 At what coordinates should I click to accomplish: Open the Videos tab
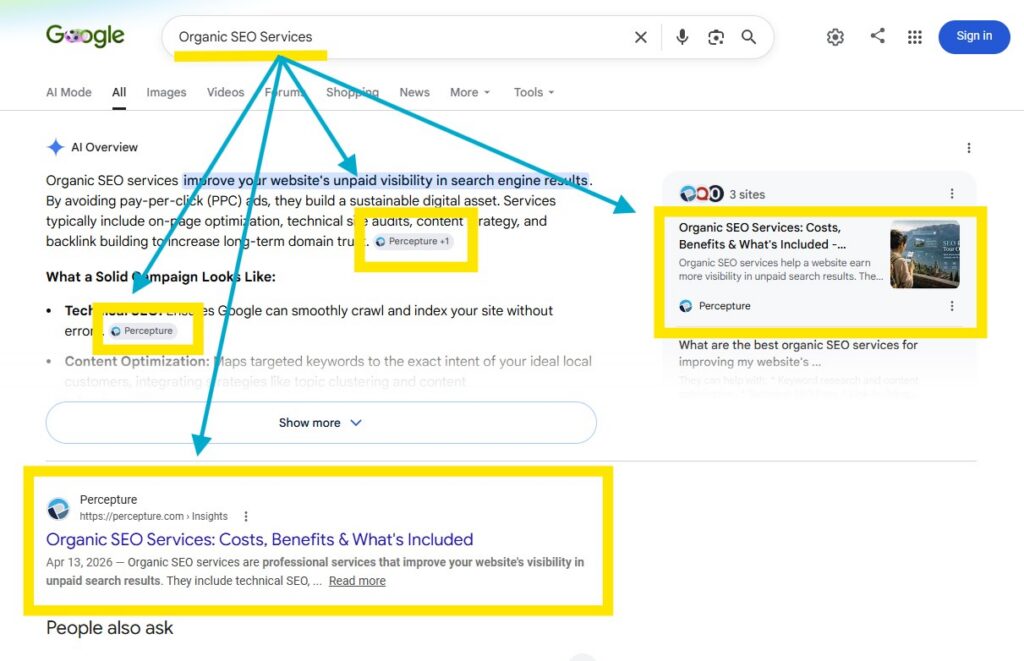click(x=225, y=93)
